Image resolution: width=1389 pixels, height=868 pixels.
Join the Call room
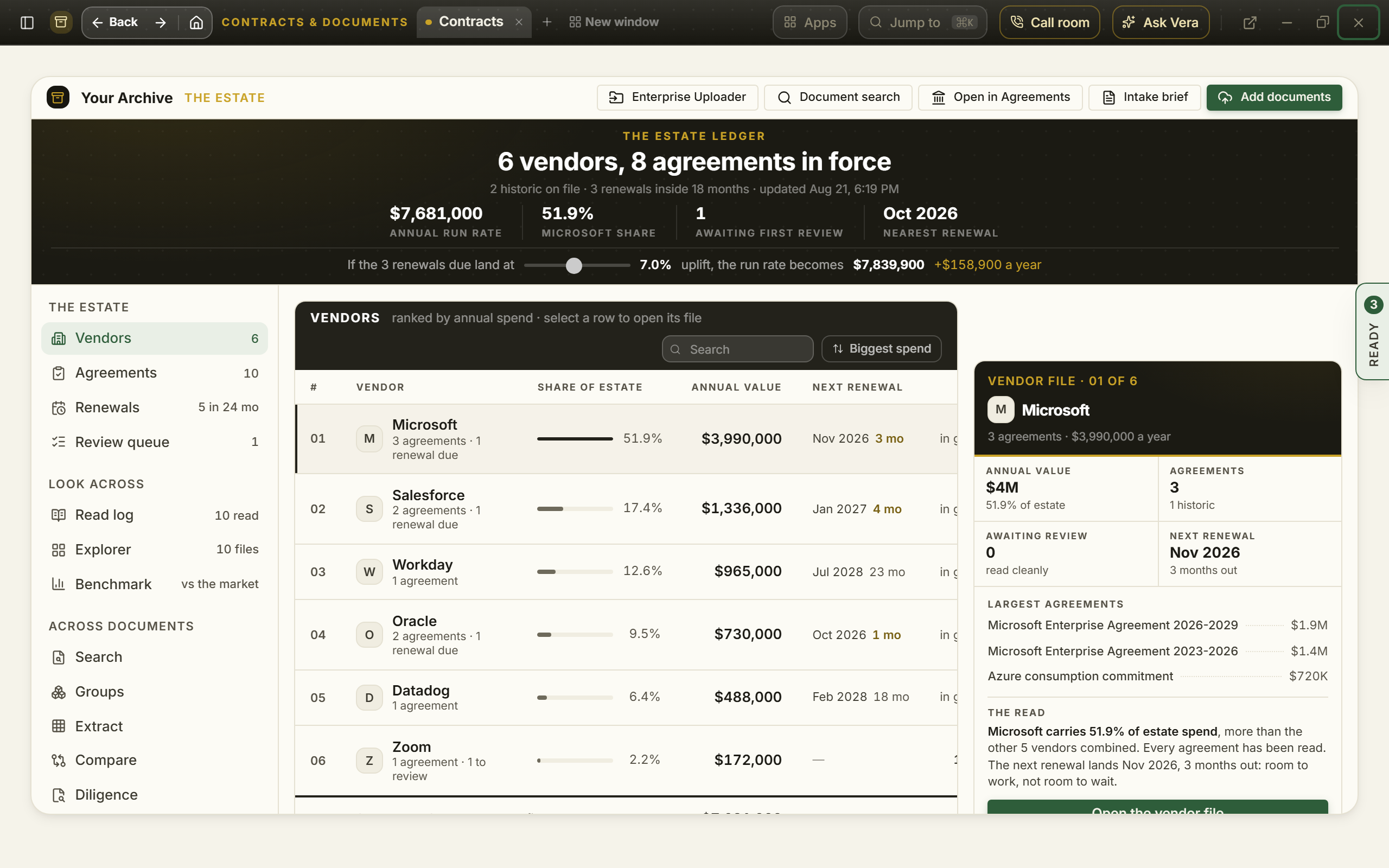[1049, 22]
